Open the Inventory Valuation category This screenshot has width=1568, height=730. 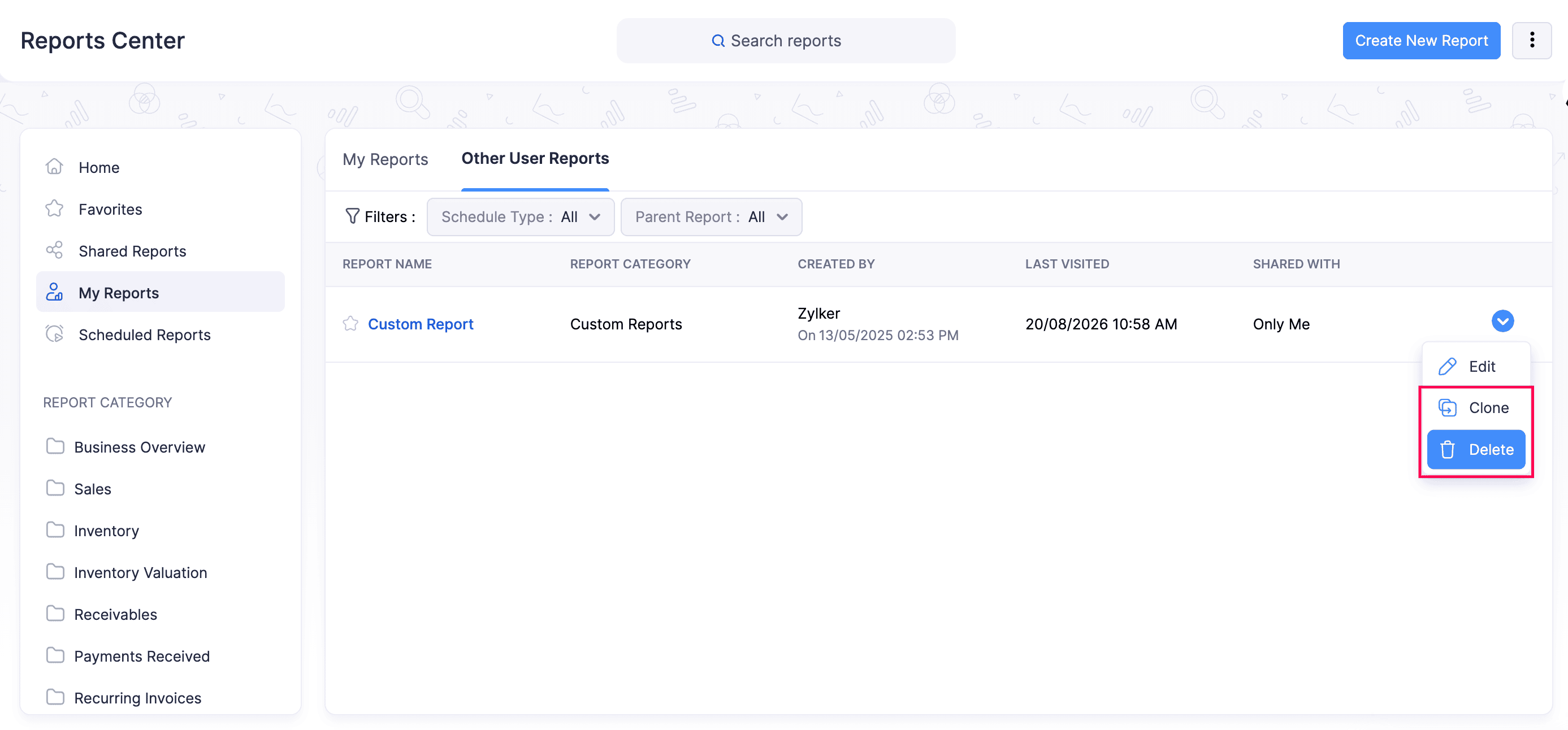point(141,572)
